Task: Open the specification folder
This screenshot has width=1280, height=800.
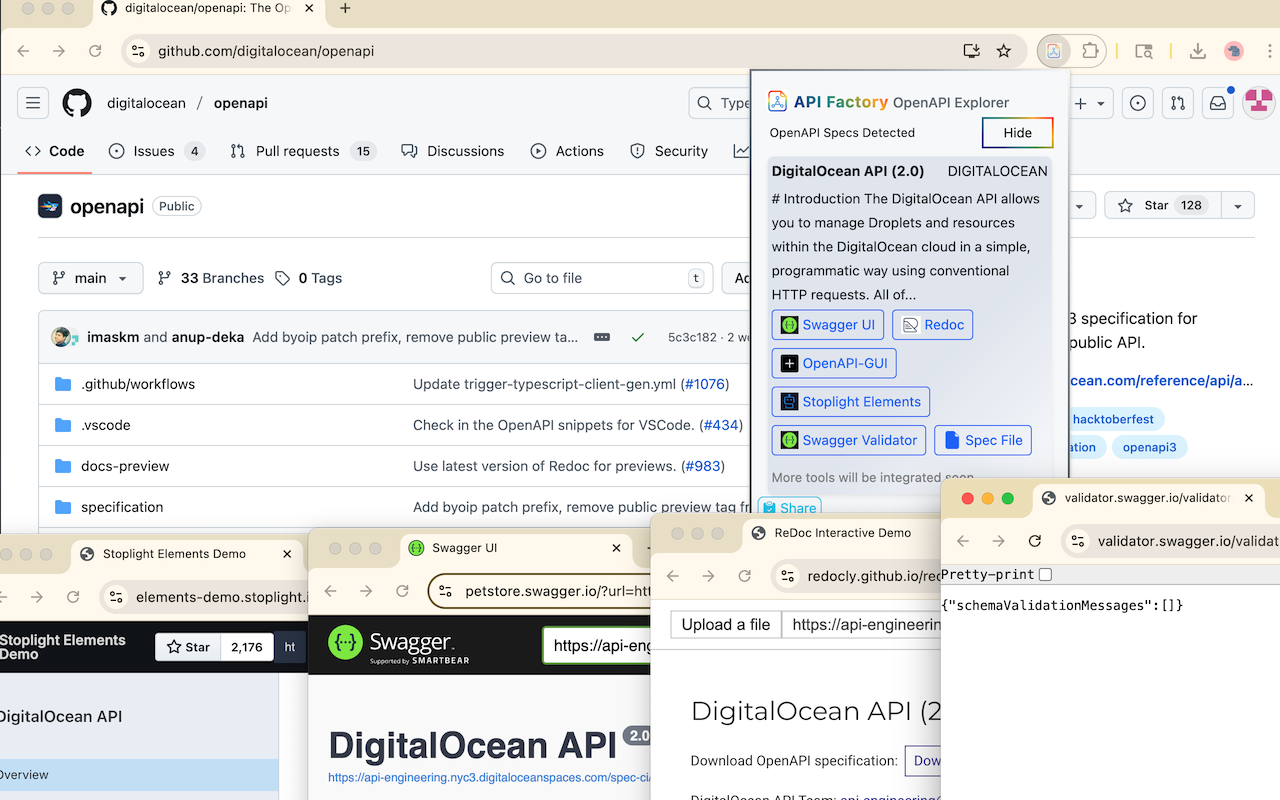Action: pos(122,507)
